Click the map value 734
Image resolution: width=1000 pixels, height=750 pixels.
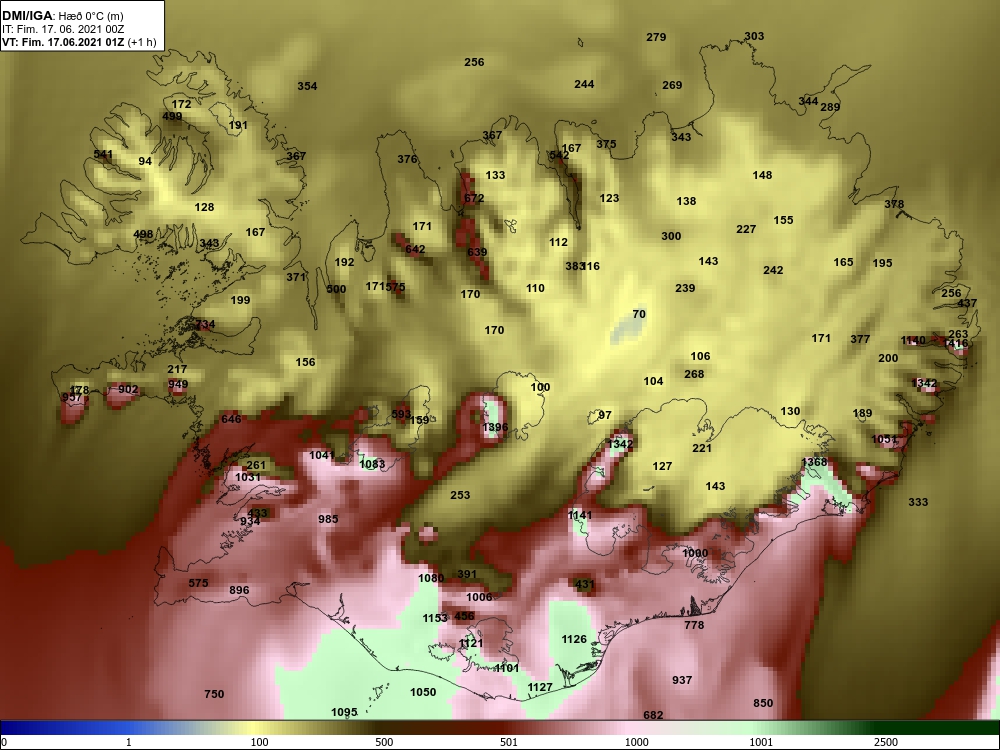[205, 325]
